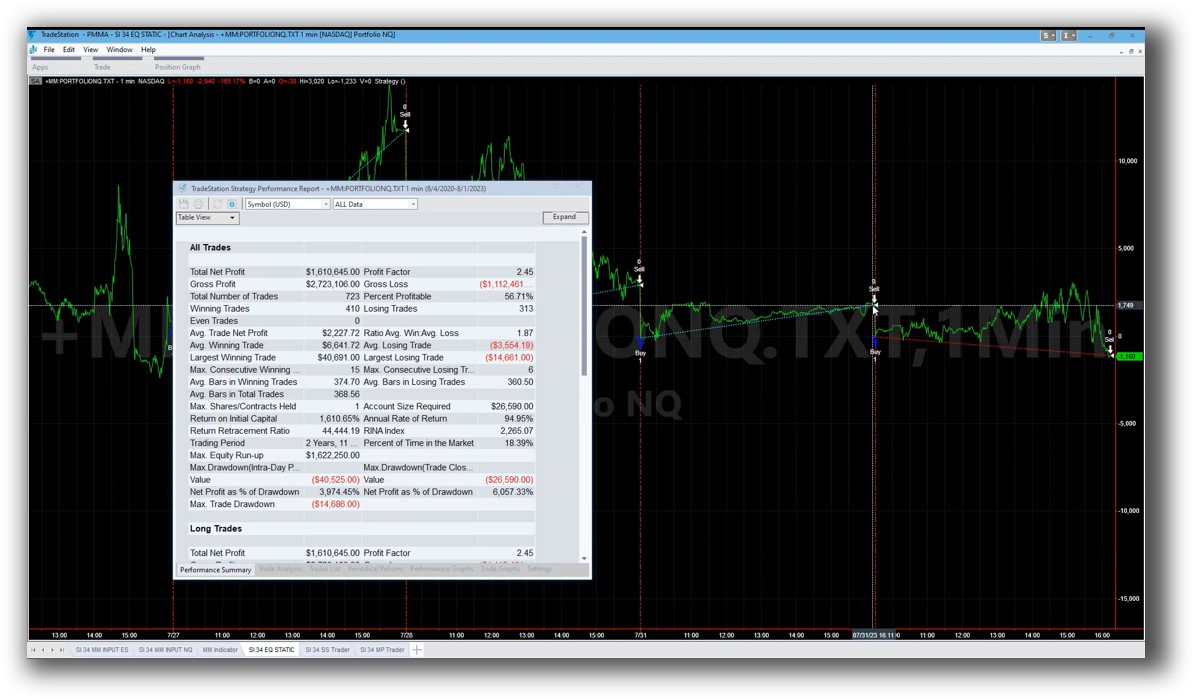Open the Table View dropdown
Screen dimensions: 1195x699
(x=232, y=217)
